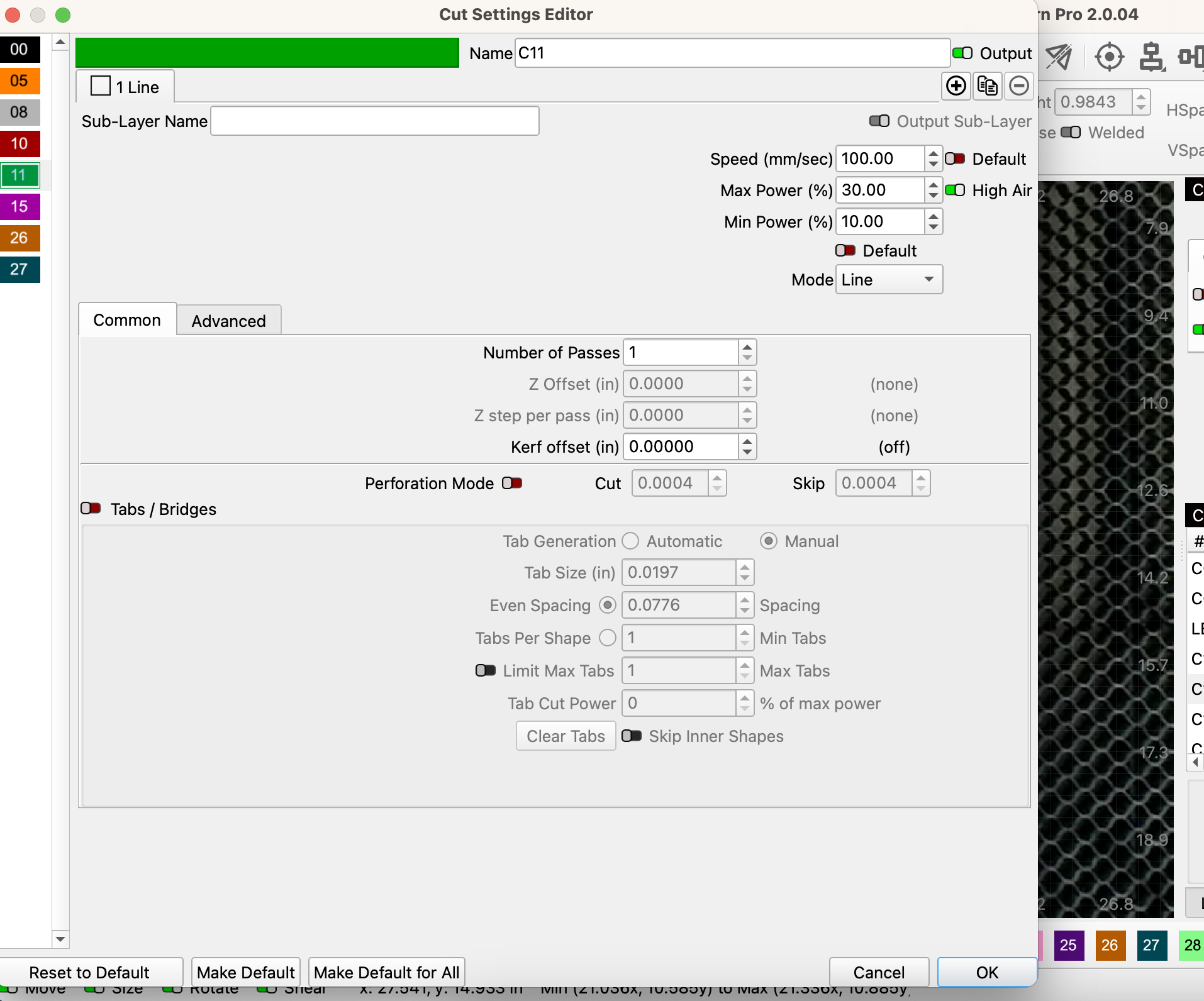
Task: Click the remove sub-layer minus icon
Action: coord(1018,86)
